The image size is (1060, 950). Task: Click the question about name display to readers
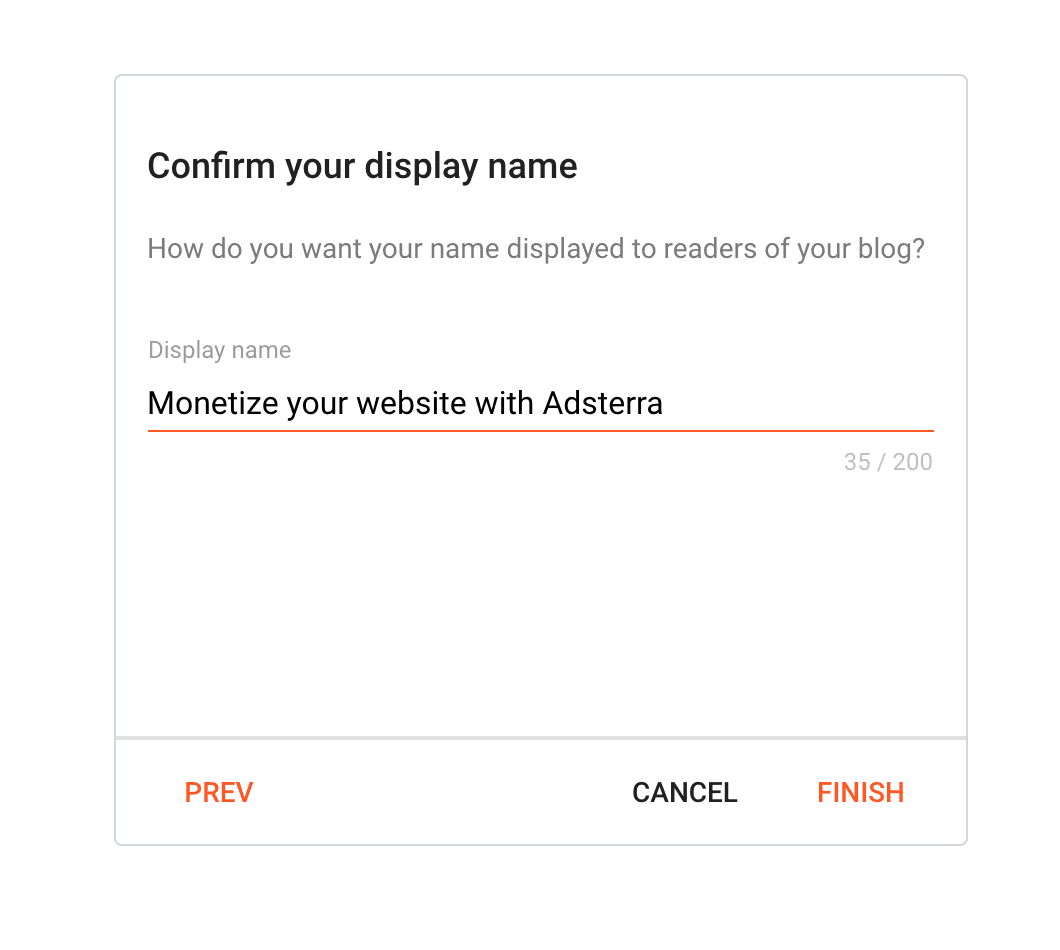click(x=537, y=248)
